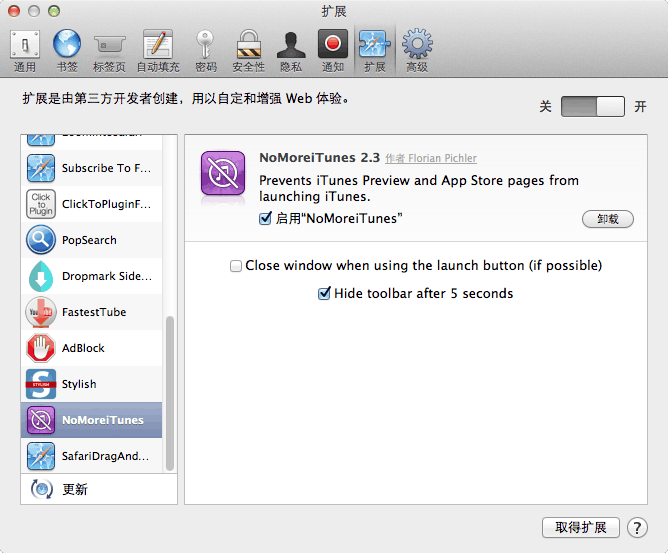
Task: Click the extension list scrollbar
Action: click(x=170, y=394)
